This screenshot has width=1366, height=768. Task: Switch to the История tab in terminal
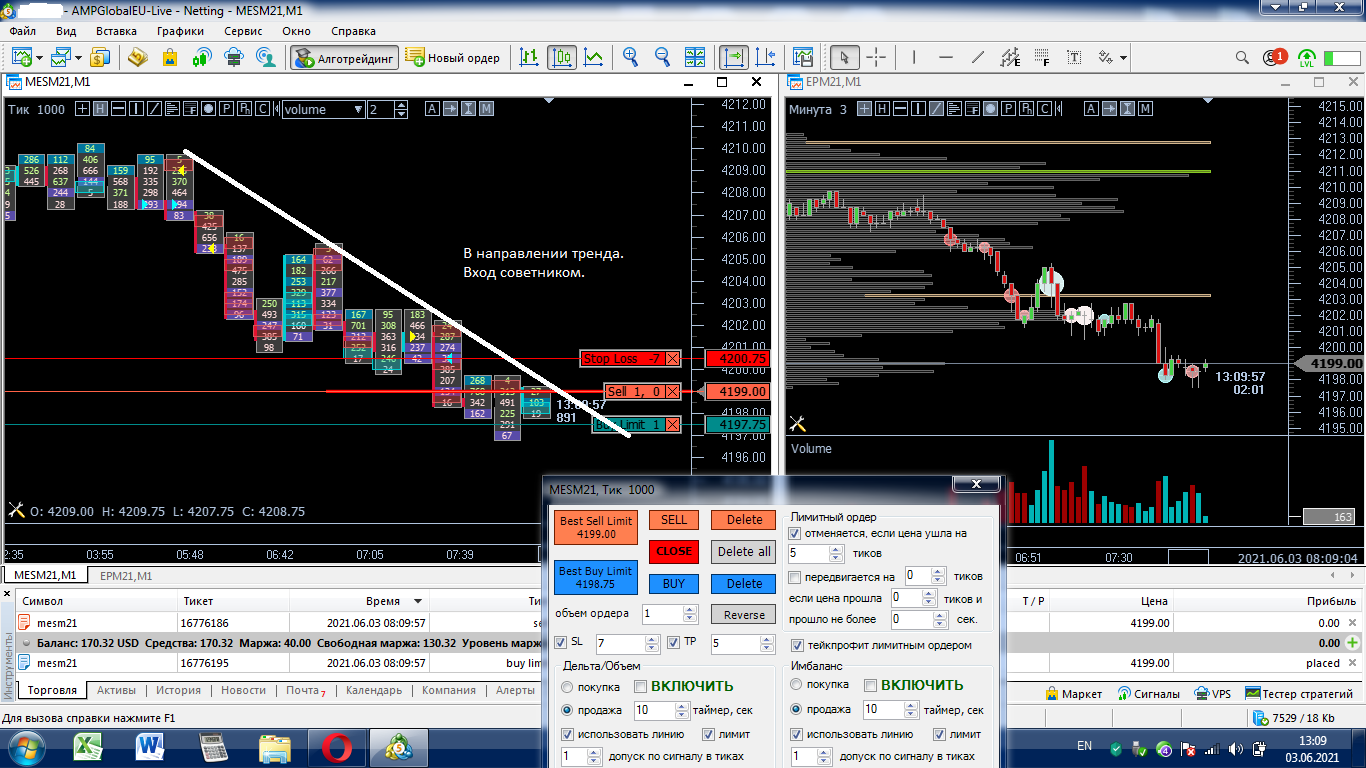[178, 690]
